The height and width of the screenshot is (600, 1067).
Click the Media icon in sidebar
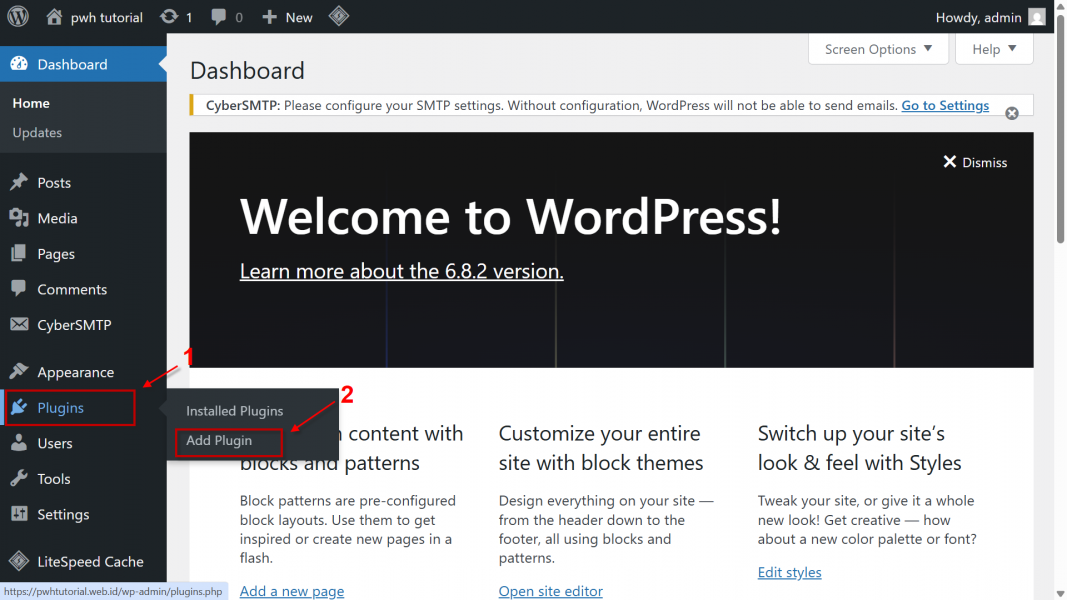click(19, 218)
